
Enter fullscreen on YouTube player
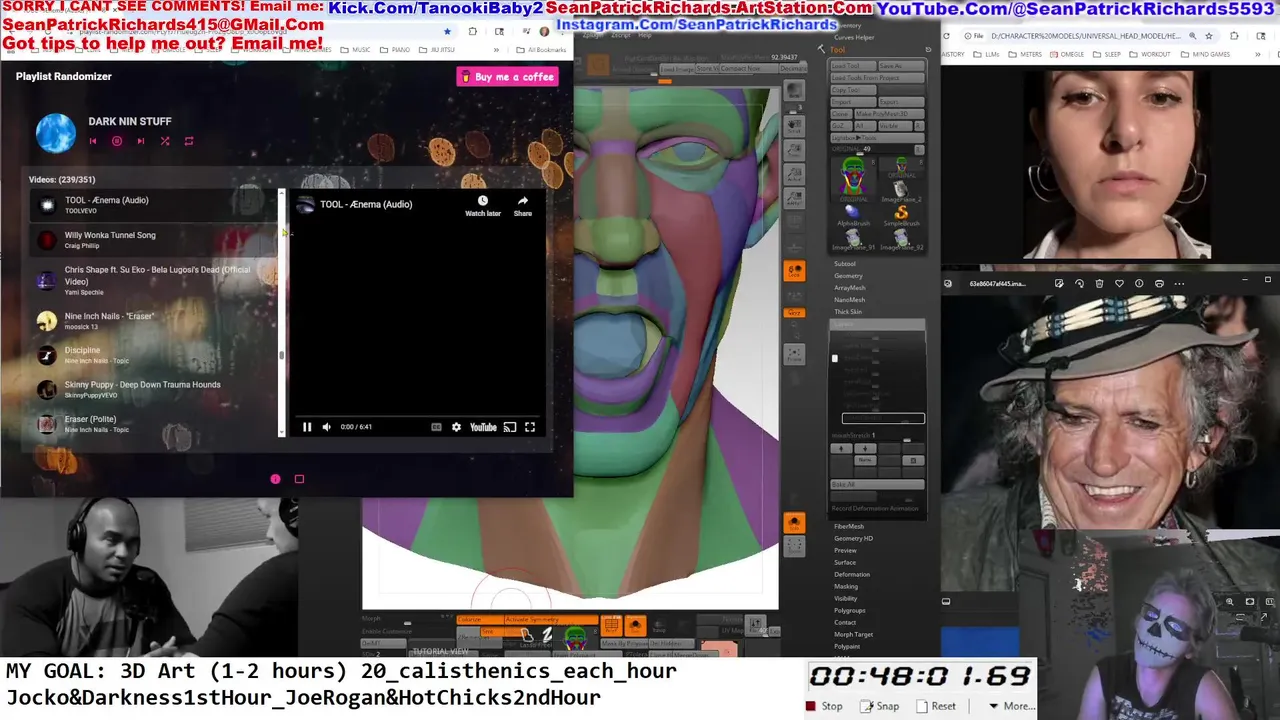coord(530,427)
